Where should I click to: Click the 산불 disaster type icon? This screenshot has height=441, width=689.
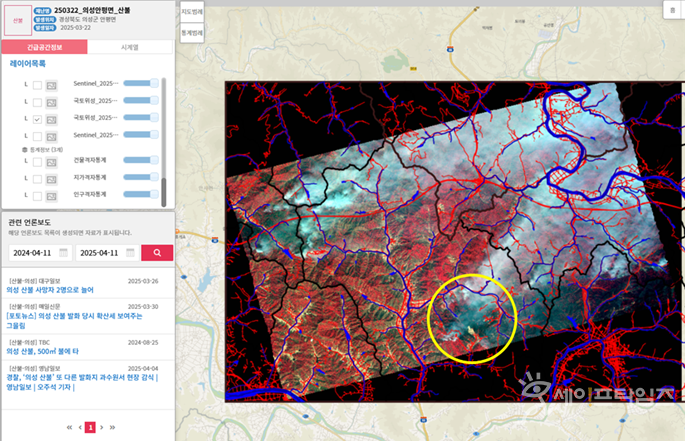(18, 18)
